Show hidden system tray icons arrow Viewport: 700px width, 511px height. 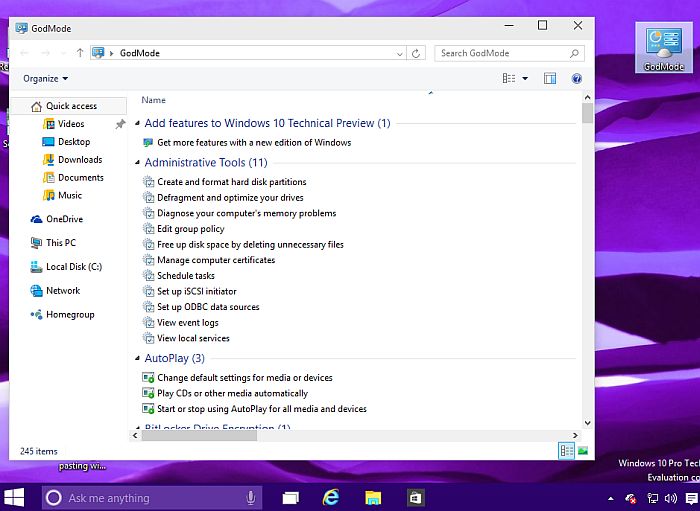coord(611,499)
